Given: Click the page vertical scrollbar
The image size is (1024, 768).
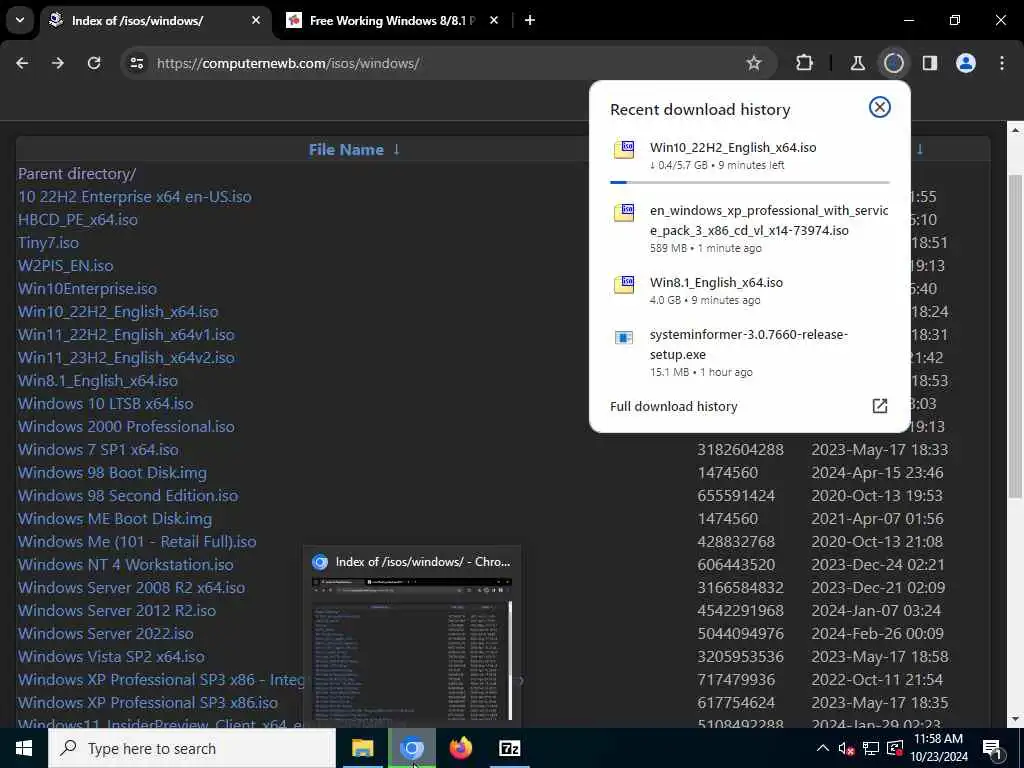Looking at the screenshot, I should pos(1015,336).
